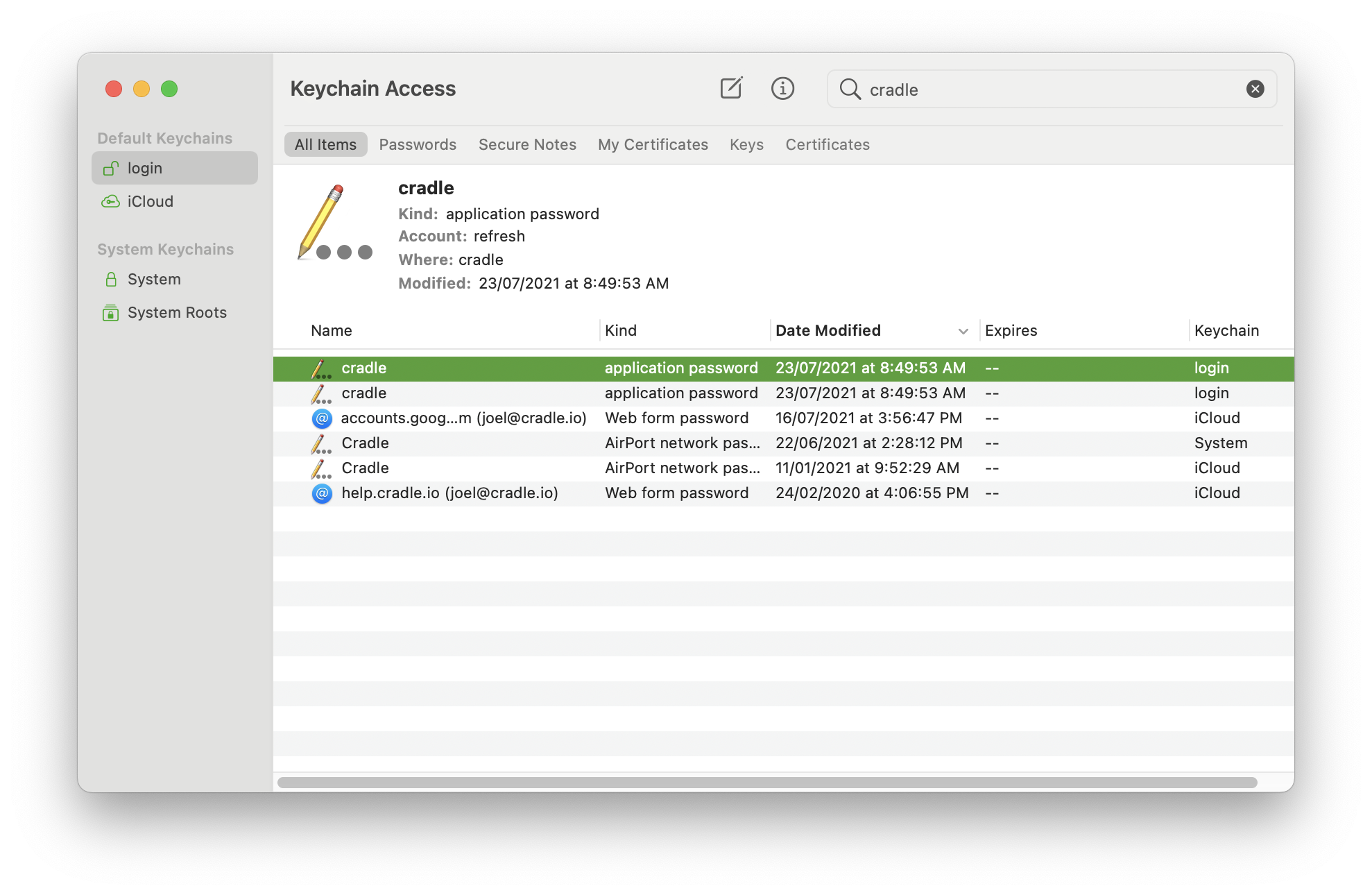The image size is (1372, 895).
Task: Sort items by Kind column header
Action: click(x=621, y=331)
